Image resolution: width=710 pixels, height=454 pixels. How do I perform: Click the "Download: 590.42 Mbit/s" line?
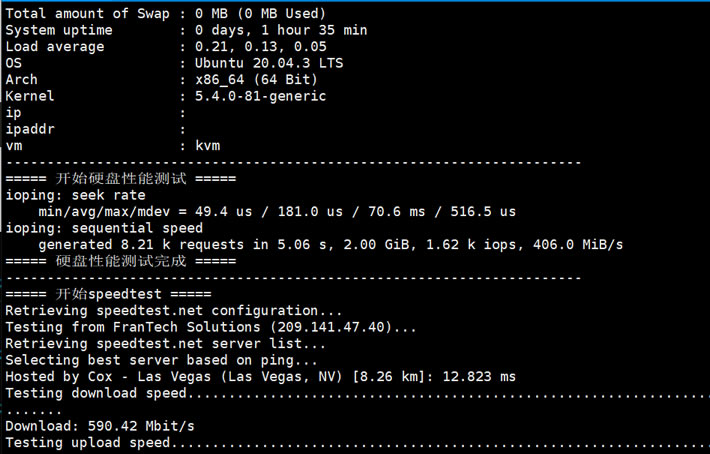coord(100,426)
